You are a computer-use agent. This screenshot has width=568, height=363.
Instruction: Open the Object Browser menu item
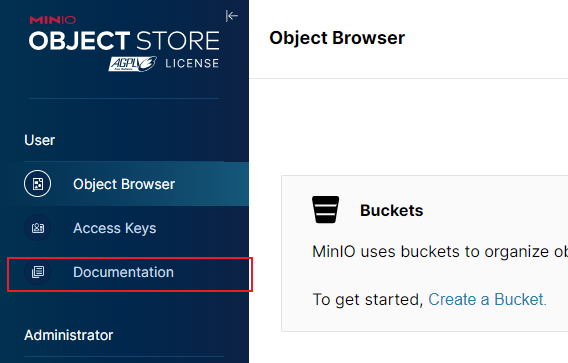tap(124, 184)
